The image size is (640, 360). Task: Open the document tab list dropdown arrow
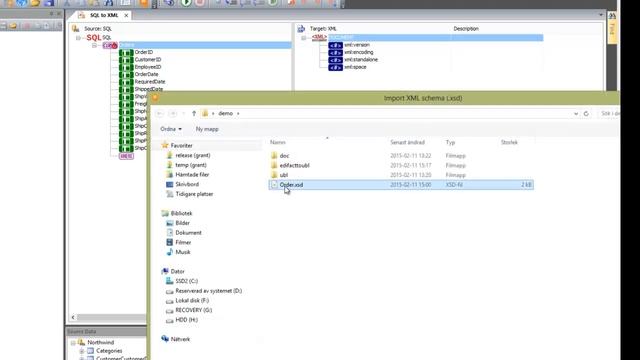pos(600,15)
